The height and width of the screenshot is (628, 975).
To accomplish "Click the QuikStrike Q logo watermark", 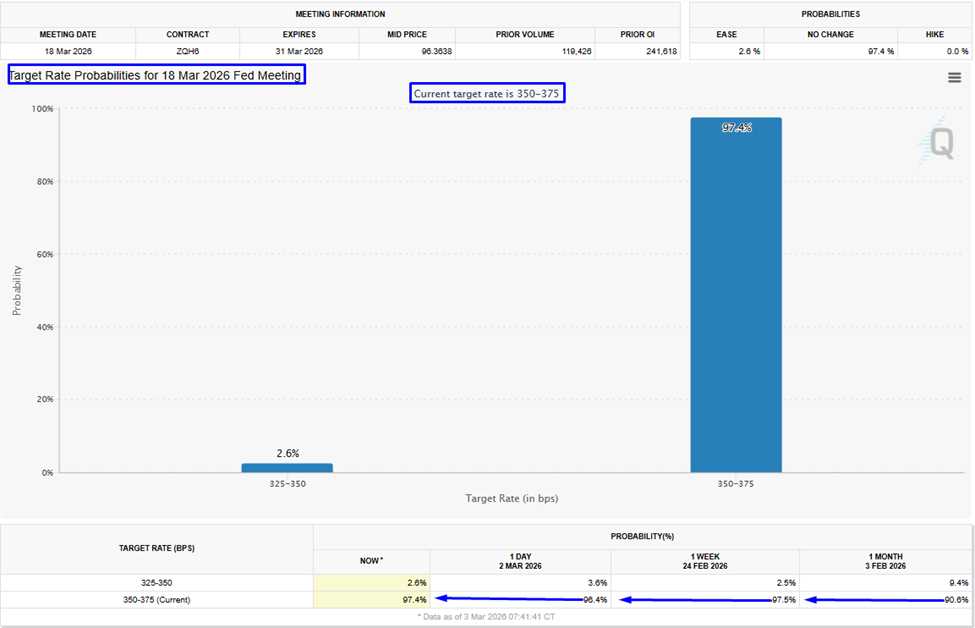I will pyautogui.click(x=936, y=143).
